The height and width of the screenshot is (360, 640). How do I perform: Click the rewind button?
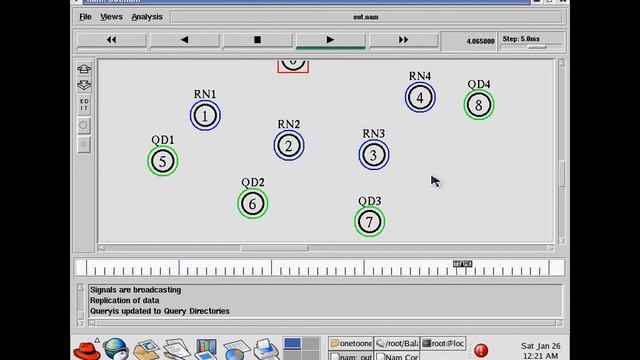tap(111, 40)
